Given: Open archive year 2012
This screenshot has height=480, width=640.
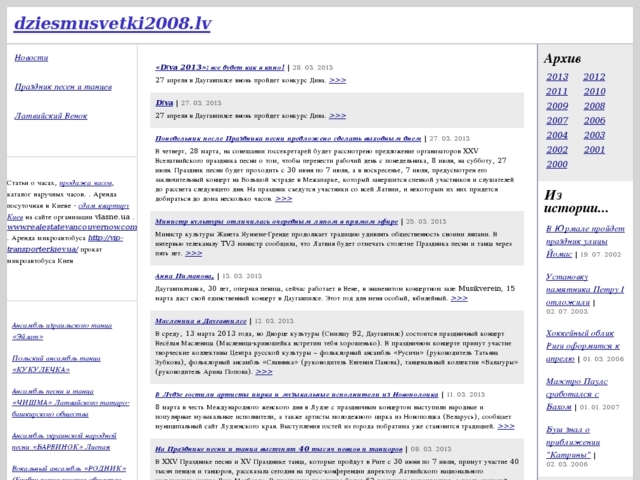Looking at the screenshot, I should point(594,77).
